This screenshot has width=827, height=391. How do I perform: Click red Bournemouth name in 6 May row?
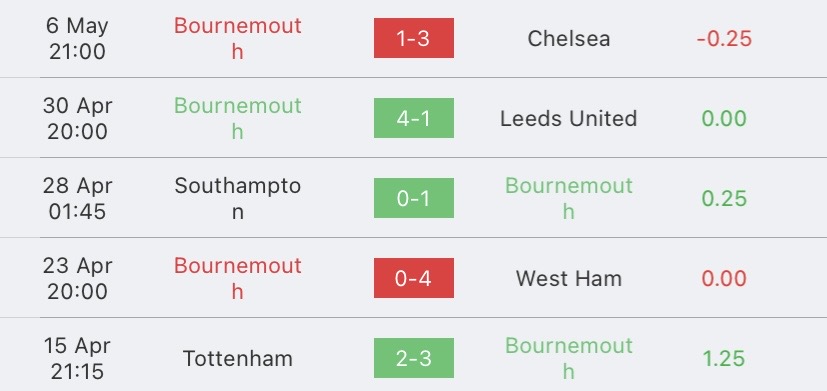tap(237, 39)
